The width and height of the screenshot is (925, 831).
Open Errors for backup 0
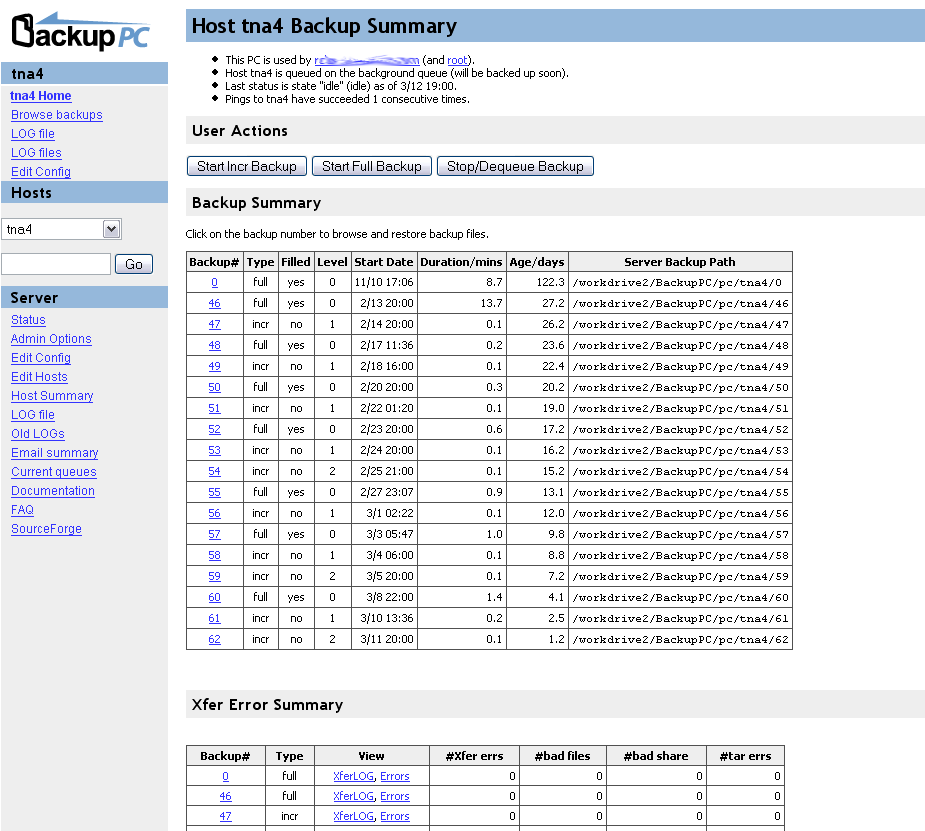coord(395,776)
